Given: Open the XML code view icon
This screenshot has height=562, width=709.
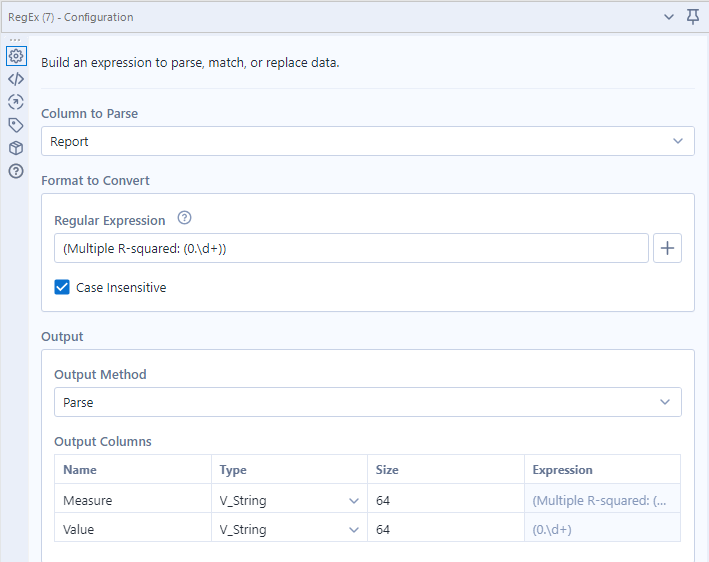Looking at the screenshot, I should click(x=15, y=79).
